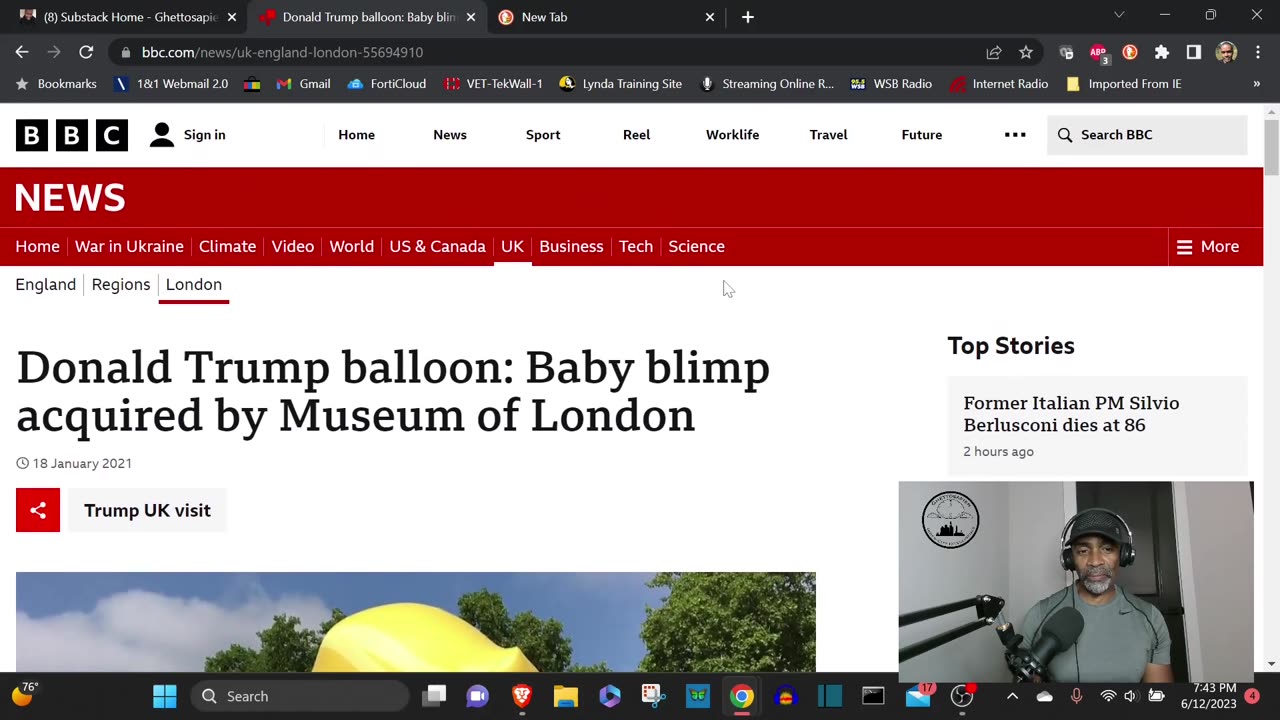Screen dimensions: 1280x720
Task: Go back to the previous page
Action: [22, 52]
